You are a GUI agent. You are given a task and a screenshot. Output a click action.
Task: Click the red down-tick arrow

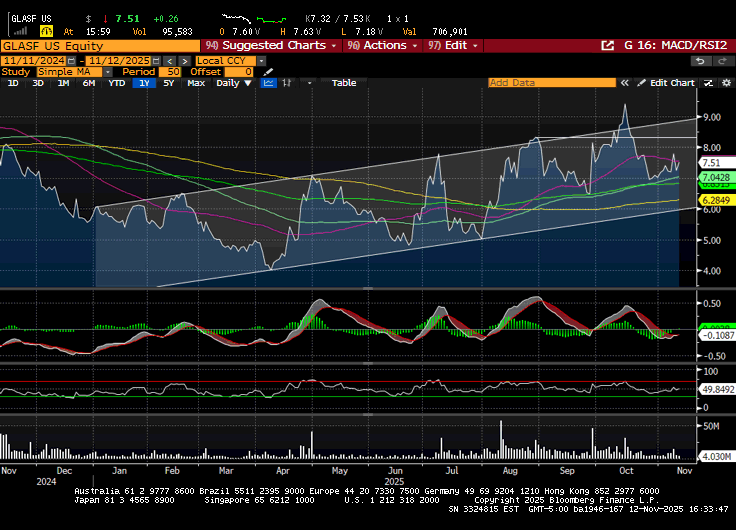(x=105, y=19)
